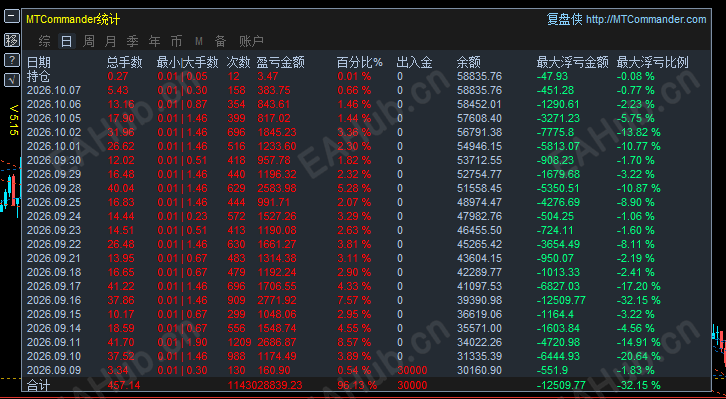Select the 2026.09.28 date row

[54, 188]
